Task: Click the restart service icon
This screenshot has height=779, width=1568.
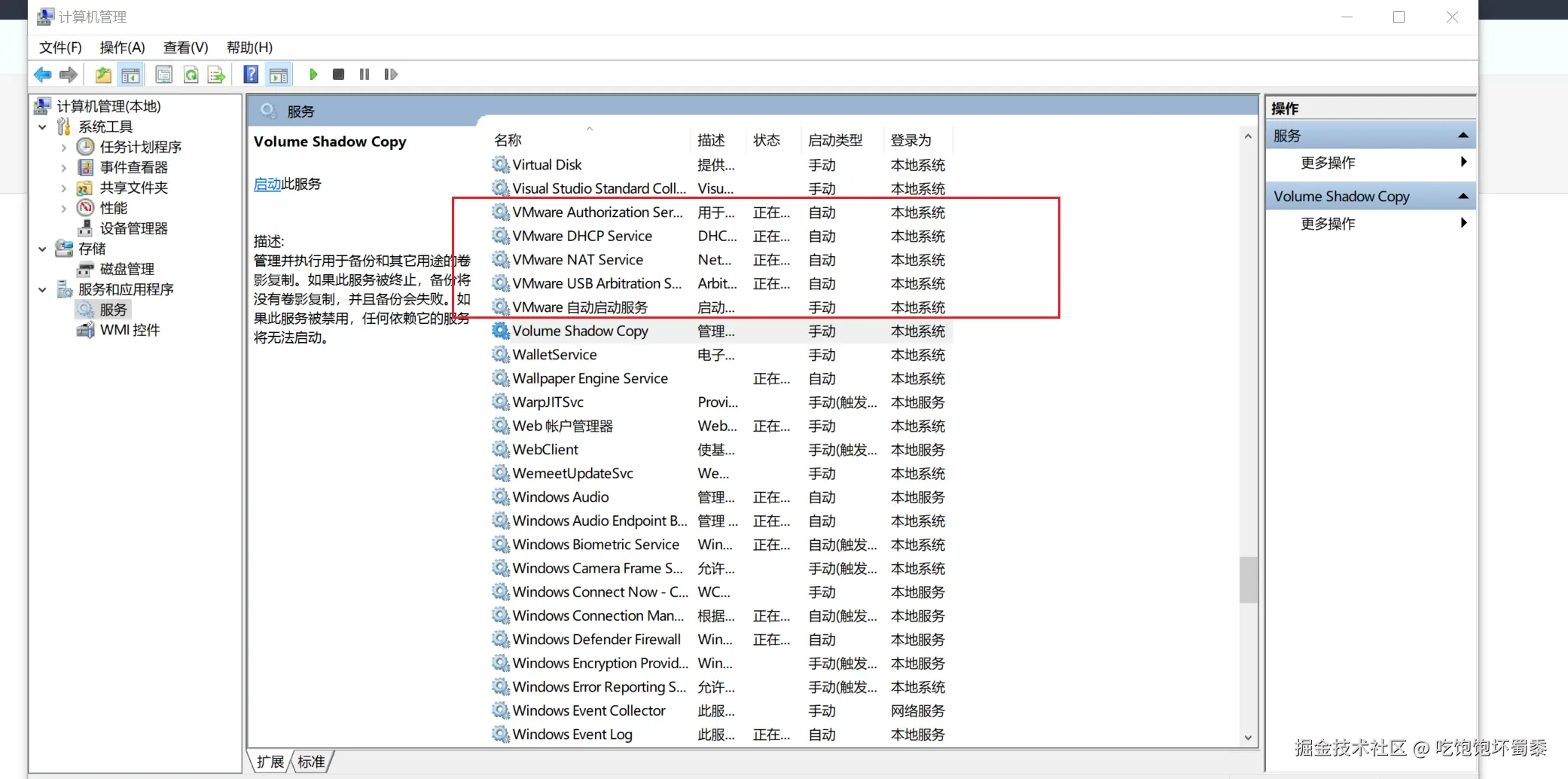Action: click(x=391, y=74)
